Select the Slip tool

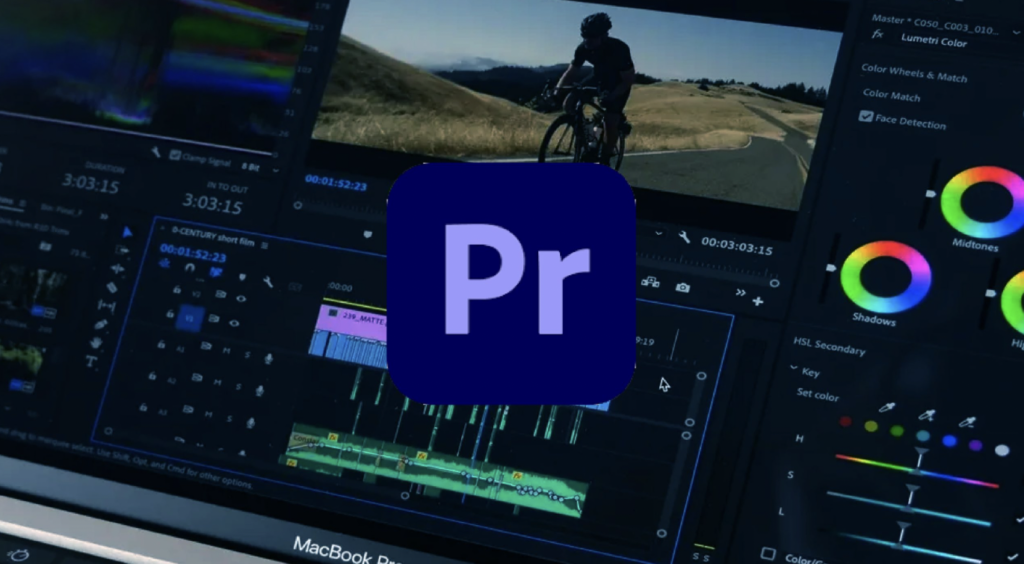(106, 305)
